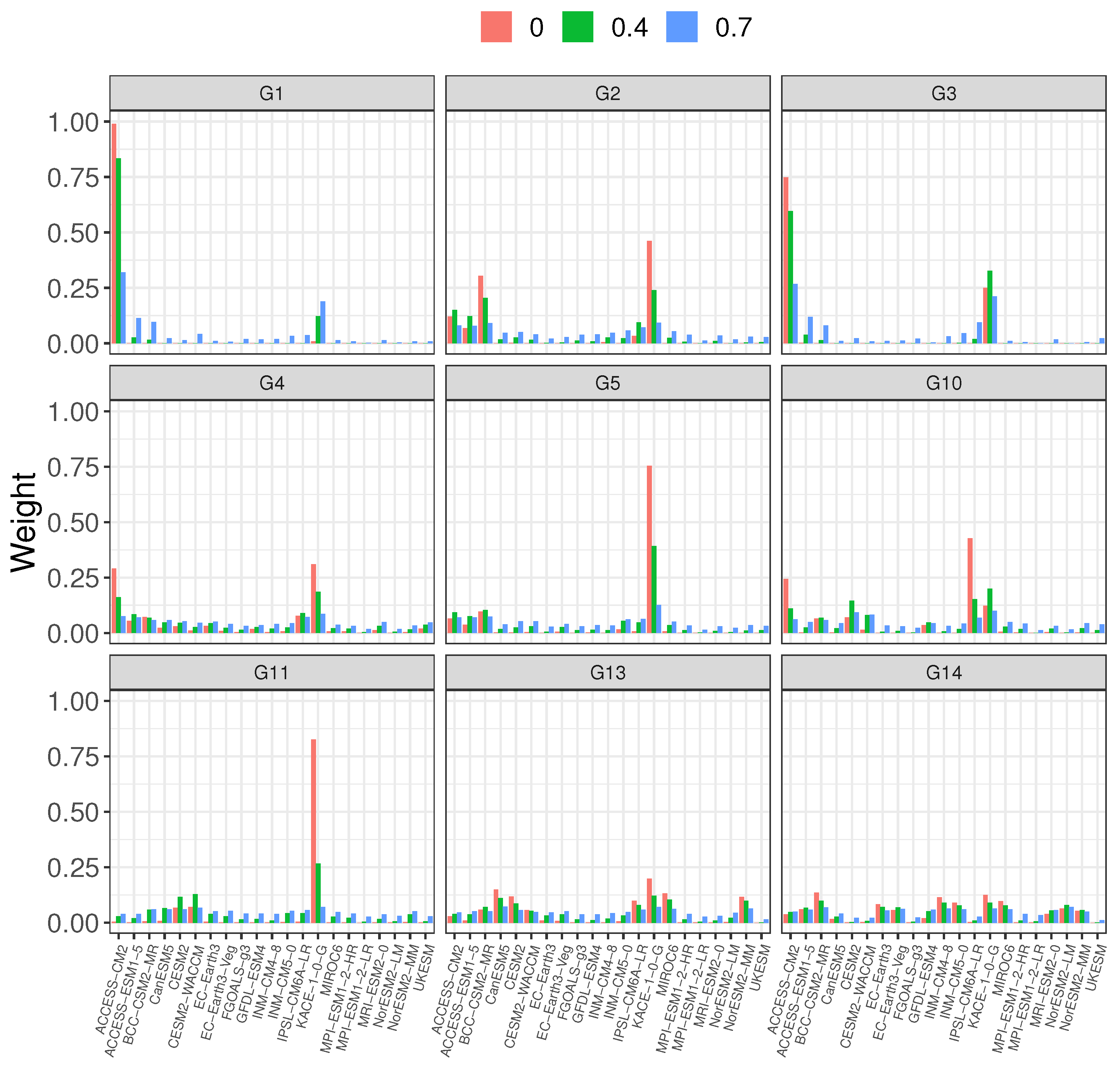Click the tallest red bar in G5
Viewport: 1120px width, 1070px height.
coord(649,549)
